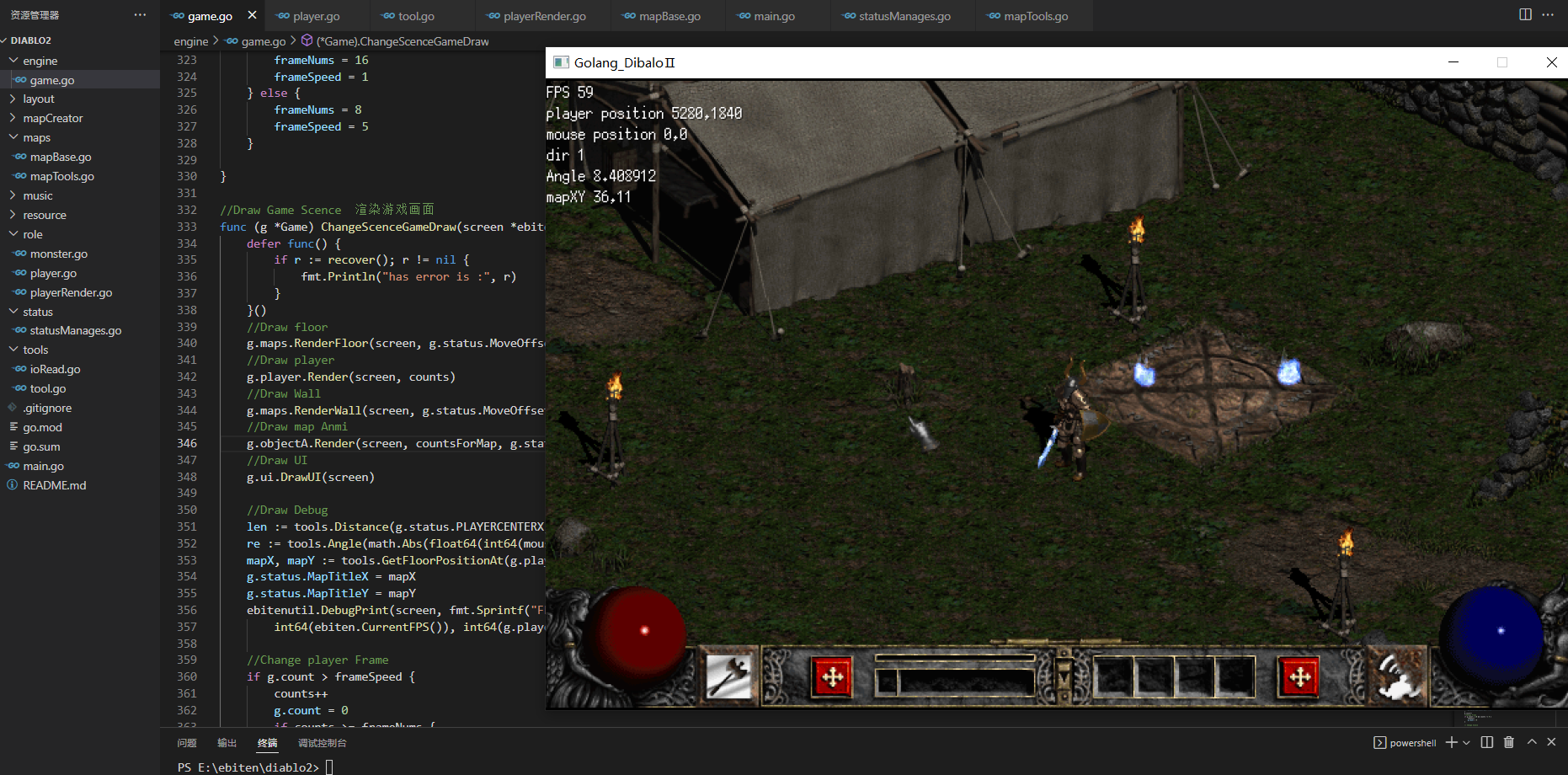Close the game.go editor tab
The height and width of the screenshot is (775, 1568).
pos(252,15)
